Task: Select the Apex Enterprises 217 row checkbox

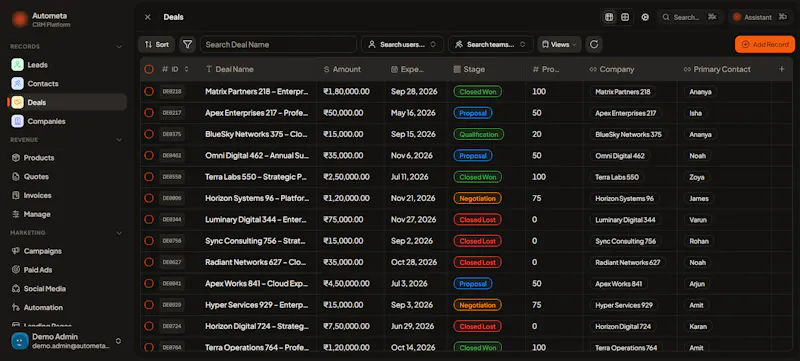Action: coord(149,113)
